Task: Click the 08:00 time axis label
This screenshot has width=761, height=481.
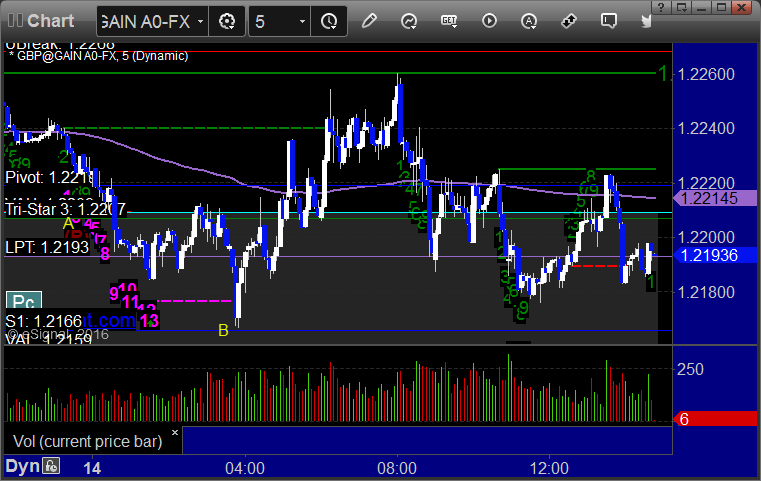Action: [x=397, y=468]
